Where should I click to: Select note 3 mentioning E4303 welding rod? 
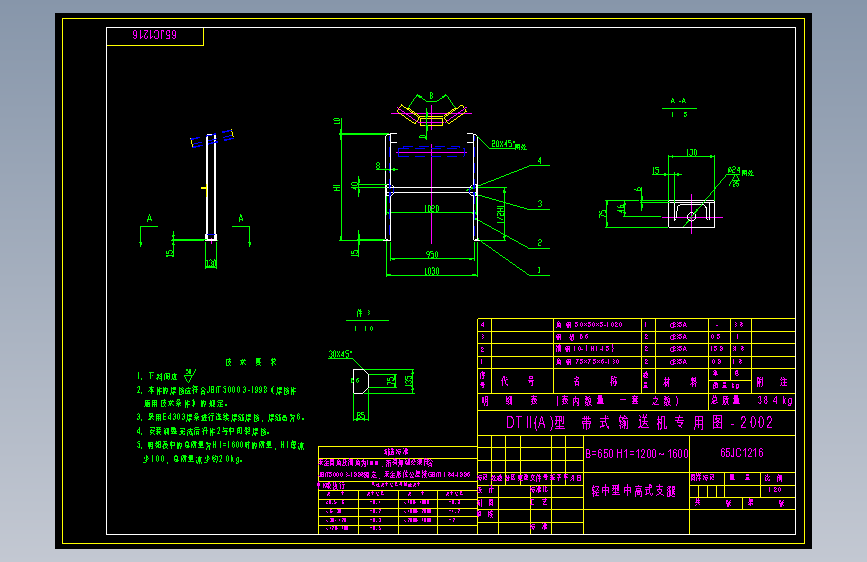click(221, 417)
